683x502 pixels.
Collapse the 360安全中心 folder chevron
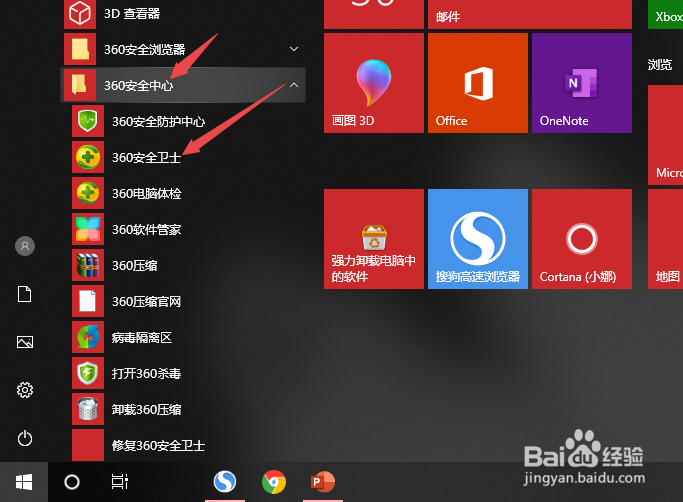tap(294, 85)
